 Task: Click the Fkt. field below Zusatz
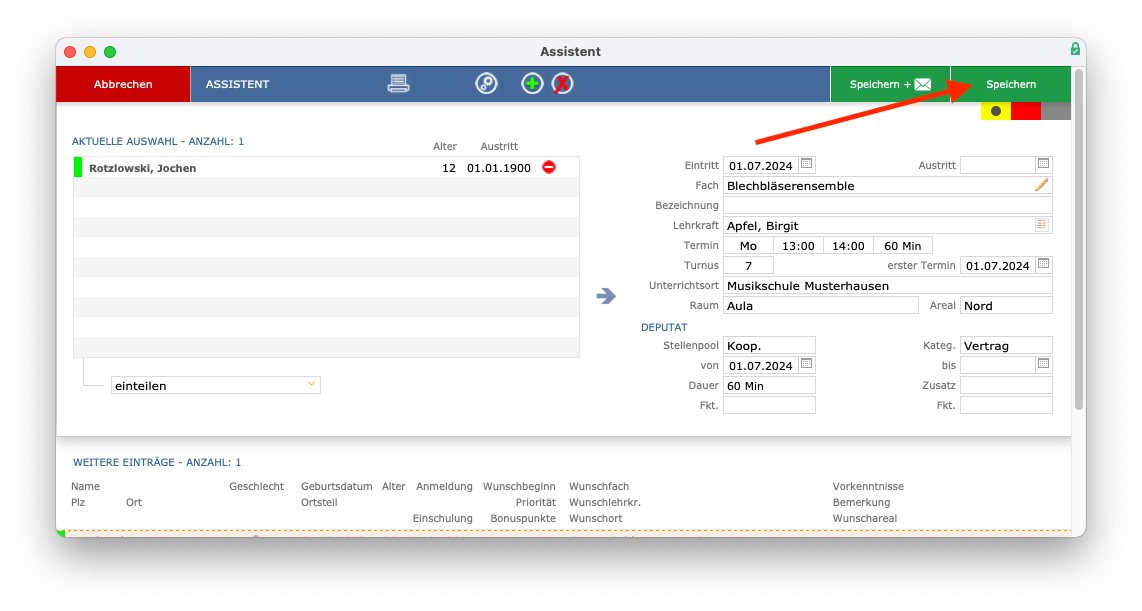[x=1007, y=405]
